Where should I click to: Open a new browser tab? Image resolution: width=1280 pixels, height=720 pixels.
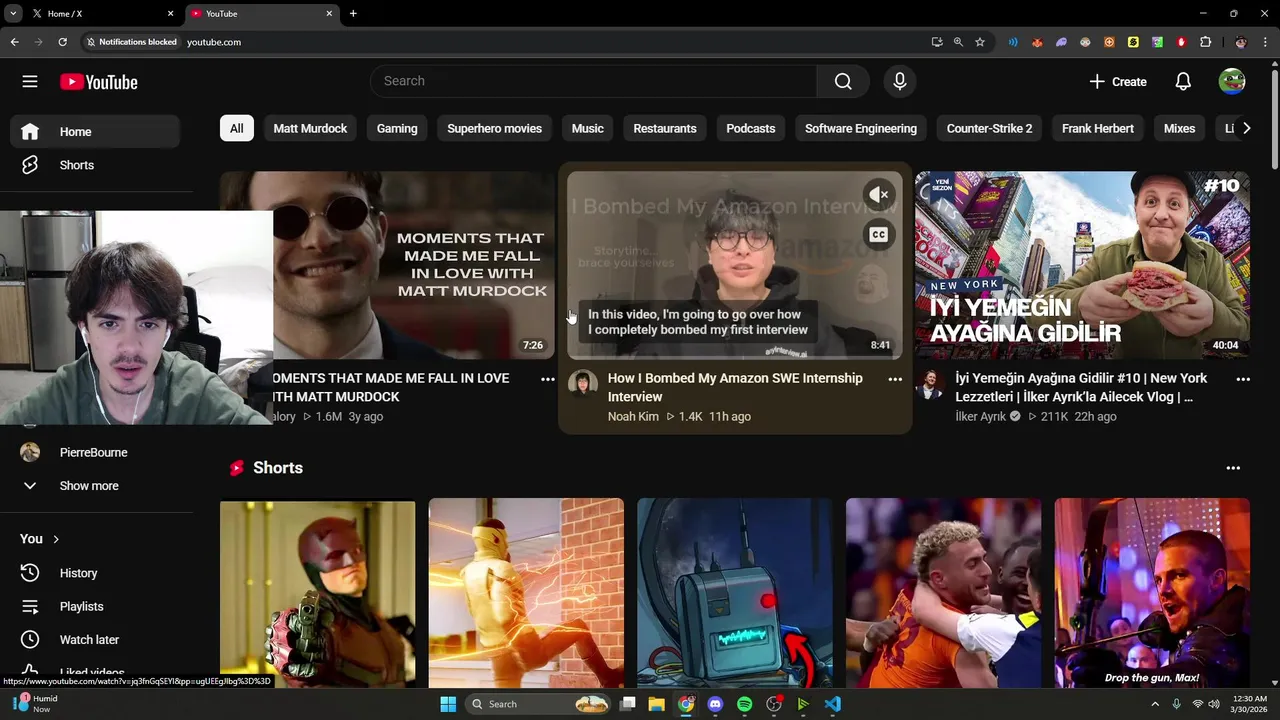353,14
